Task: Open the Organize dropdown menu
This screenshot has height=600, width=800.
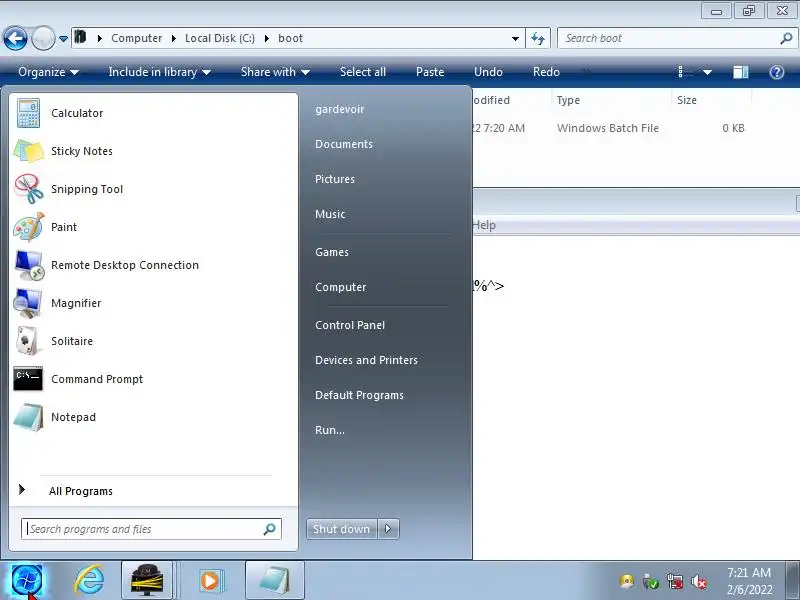Action: (48, 72)
